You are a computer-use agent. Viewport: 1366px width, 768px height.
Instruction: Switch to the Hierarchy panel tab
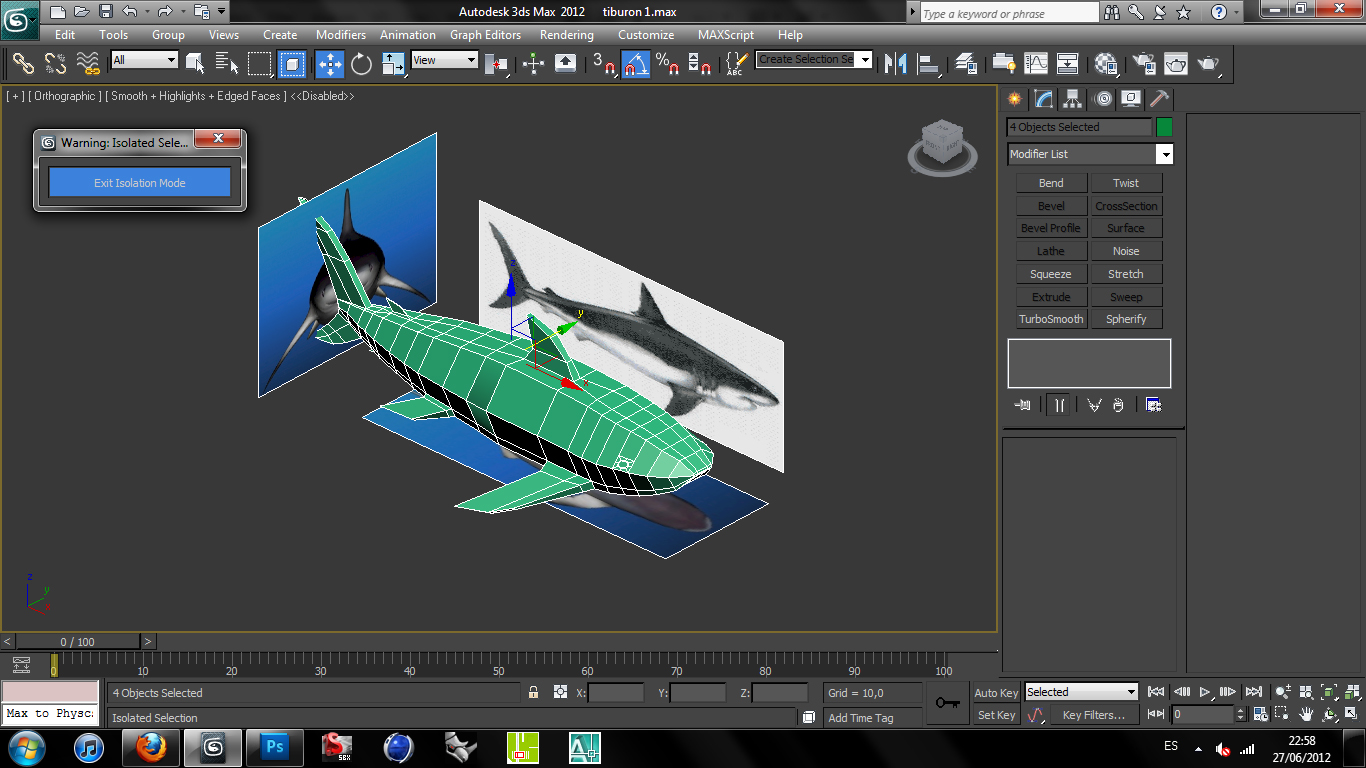1073,99
